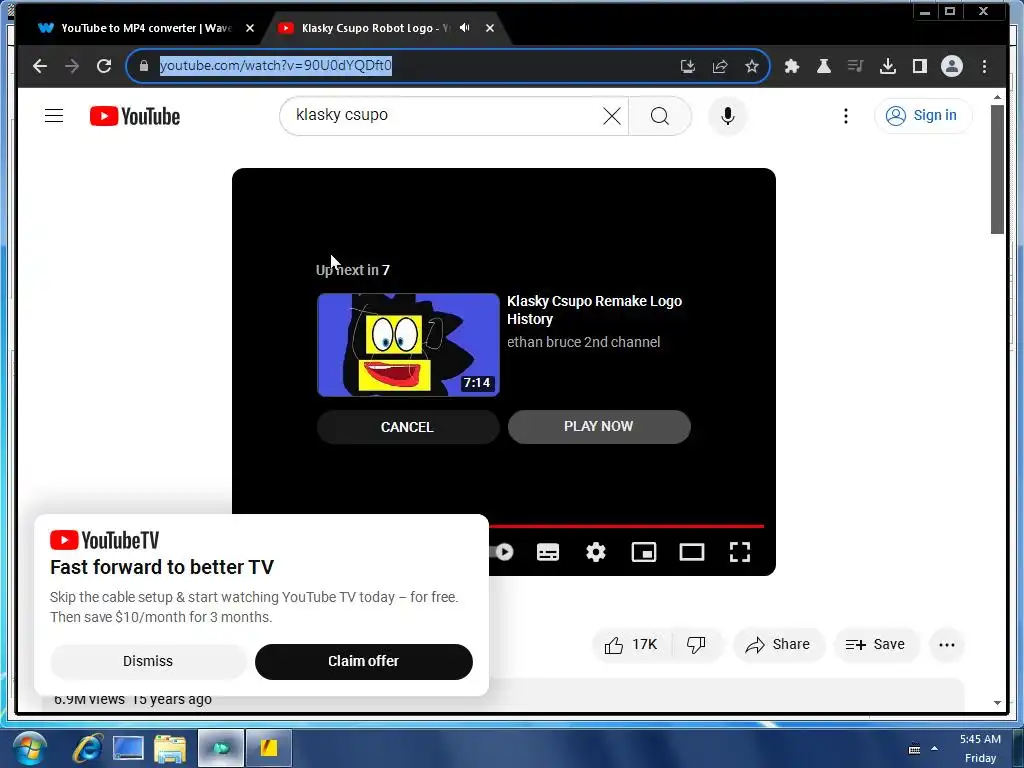Viewport: 1024px width, 768px height.
Task: Show hidden tray icons arrow
Action: coord(935,748)
